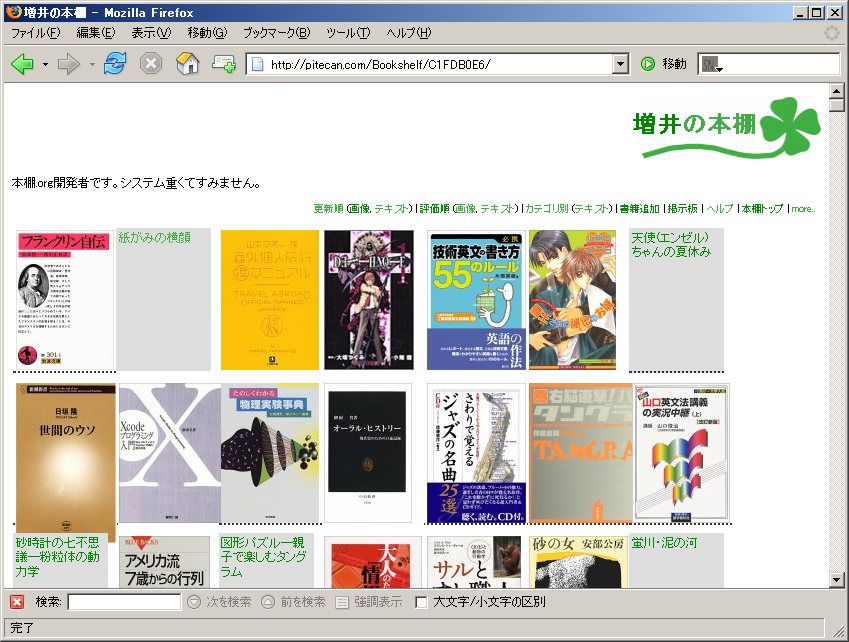
Task: Click the 評価順 link
Action: click(x=434, y=208)
